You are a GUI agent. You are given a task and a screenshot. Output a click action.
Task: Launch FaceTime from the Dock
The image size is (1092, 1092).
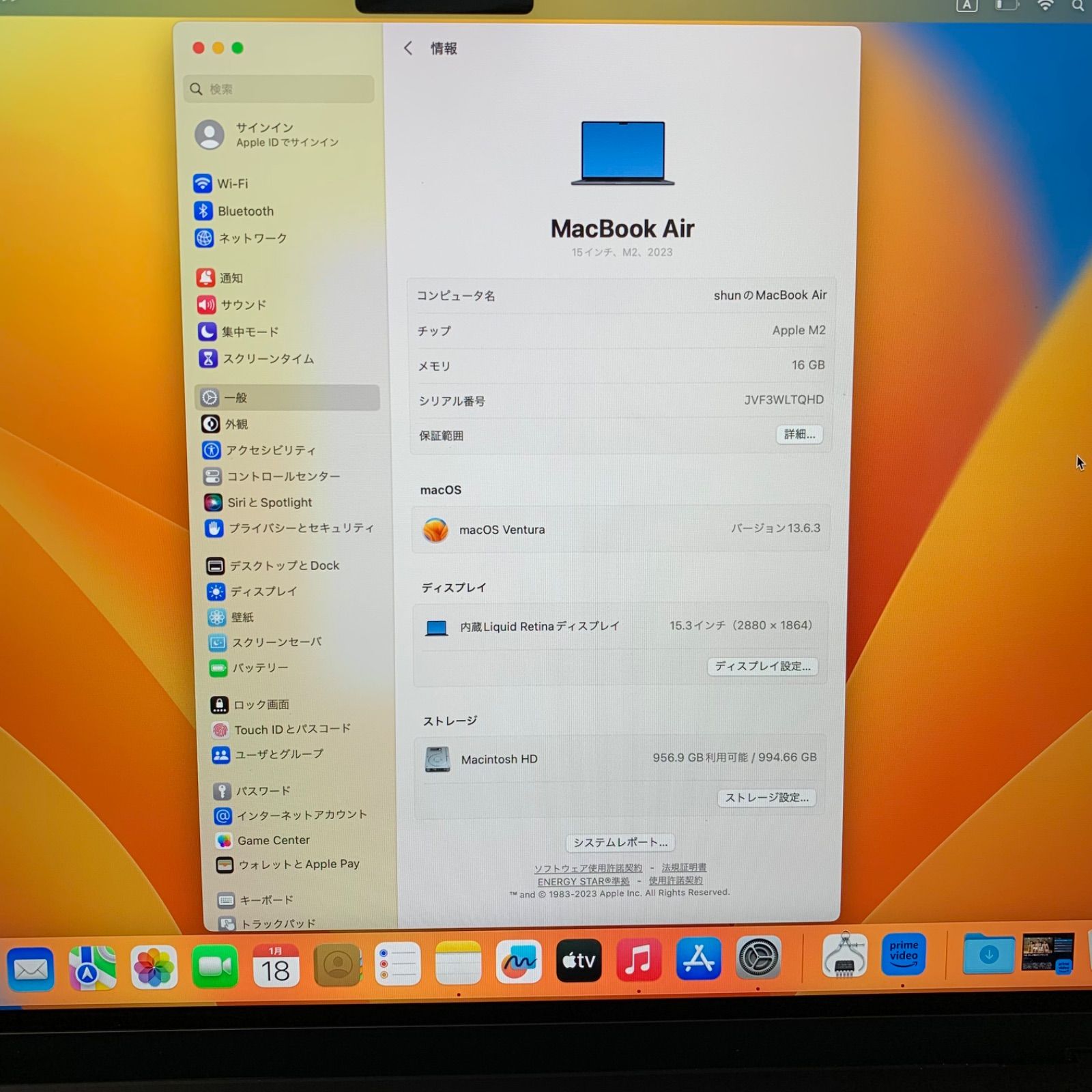(x=215, y=966)
